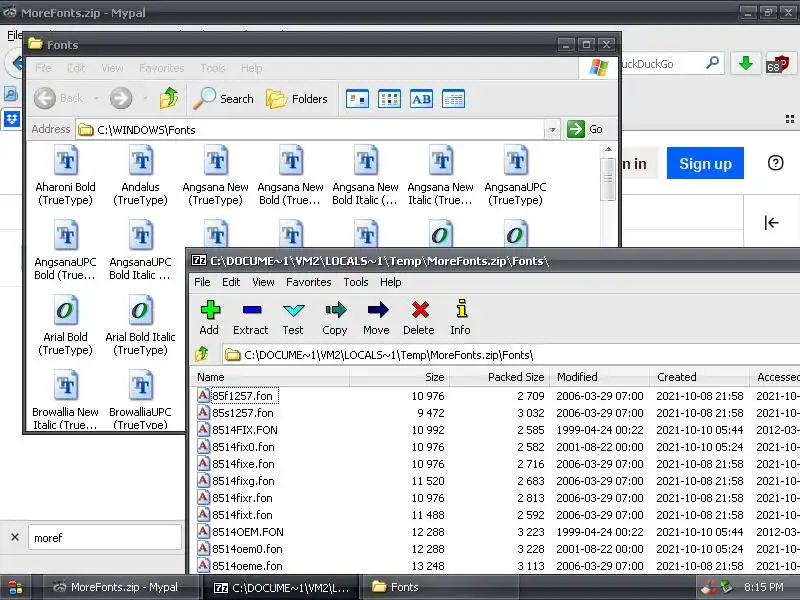Switch Fonts window to Large Icons view
800x600 pixels.
pyautogui.click(x=357, y=98)
